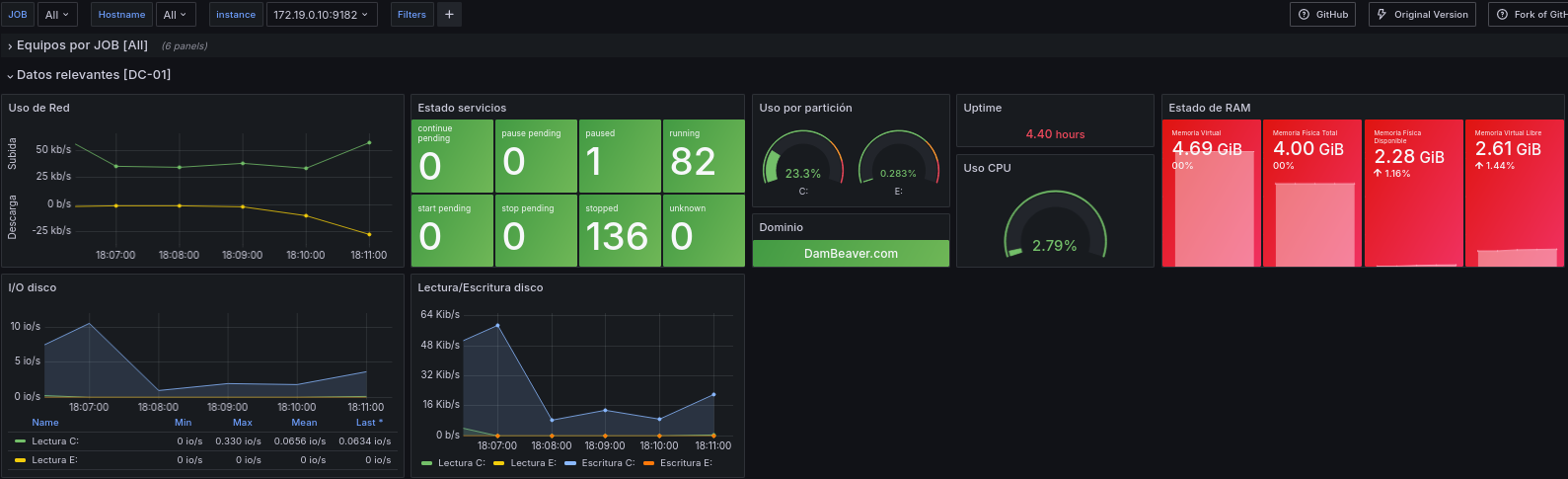This screenshot has height=479, width=1568.
Task: Toggle Lectura C: series in I/O legend
Action: coord(55,441)
